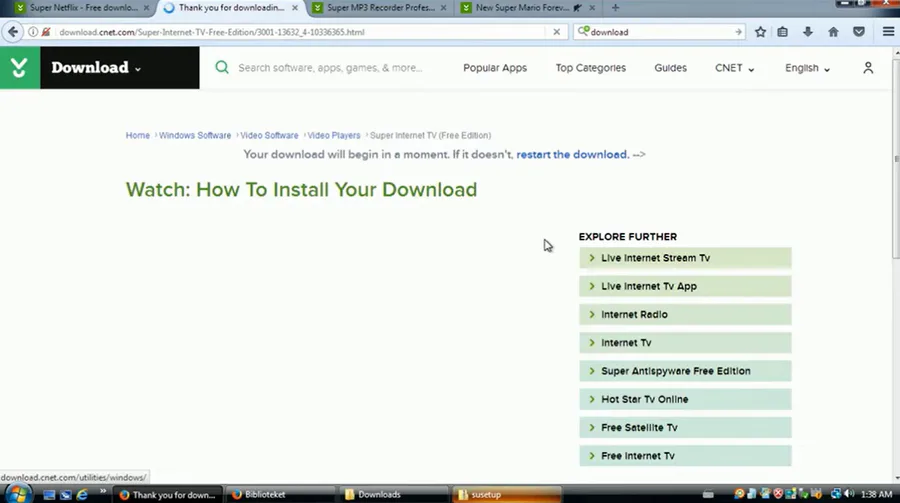The width and height of the screenshot is (900, 503).
Task: Click the Pocket shield icon
Action: click(859, 32)
